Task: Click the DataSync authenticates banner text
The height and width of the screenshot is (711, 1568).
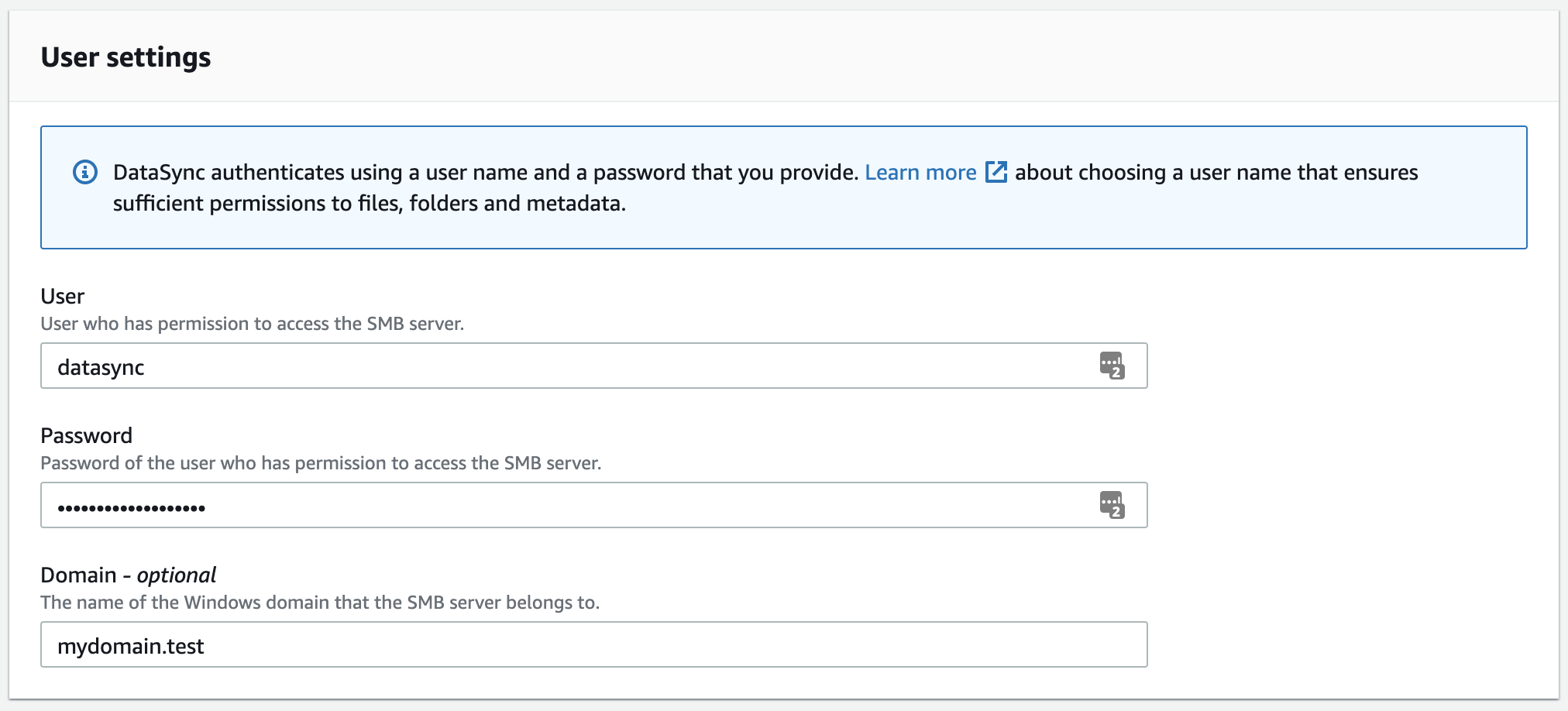Action: pyautogui.click(x=486, y=172)
